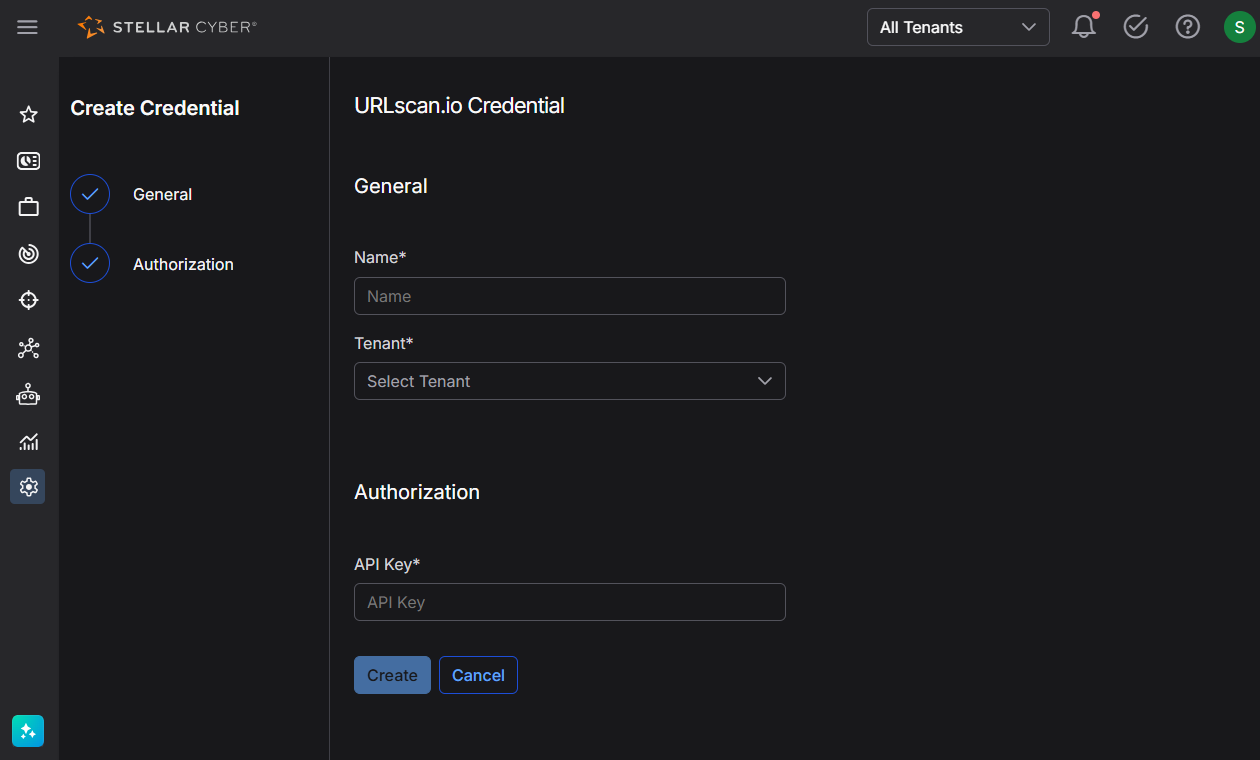Focus the Name input field
Screen dimensions: 1260x760
coord(570,296)
